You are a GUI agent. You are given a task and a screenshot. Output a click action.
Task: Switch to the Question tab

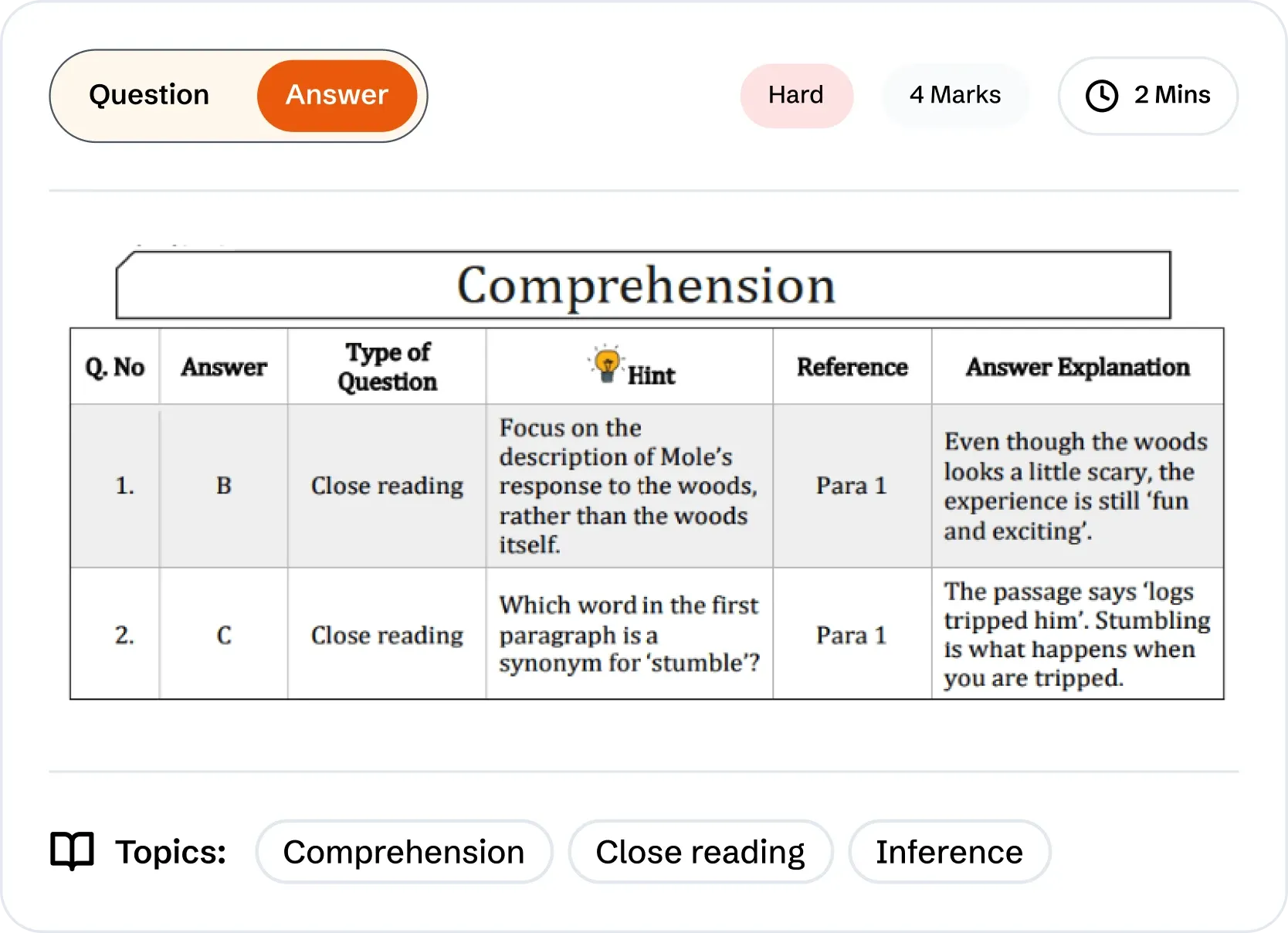[149, 95]
